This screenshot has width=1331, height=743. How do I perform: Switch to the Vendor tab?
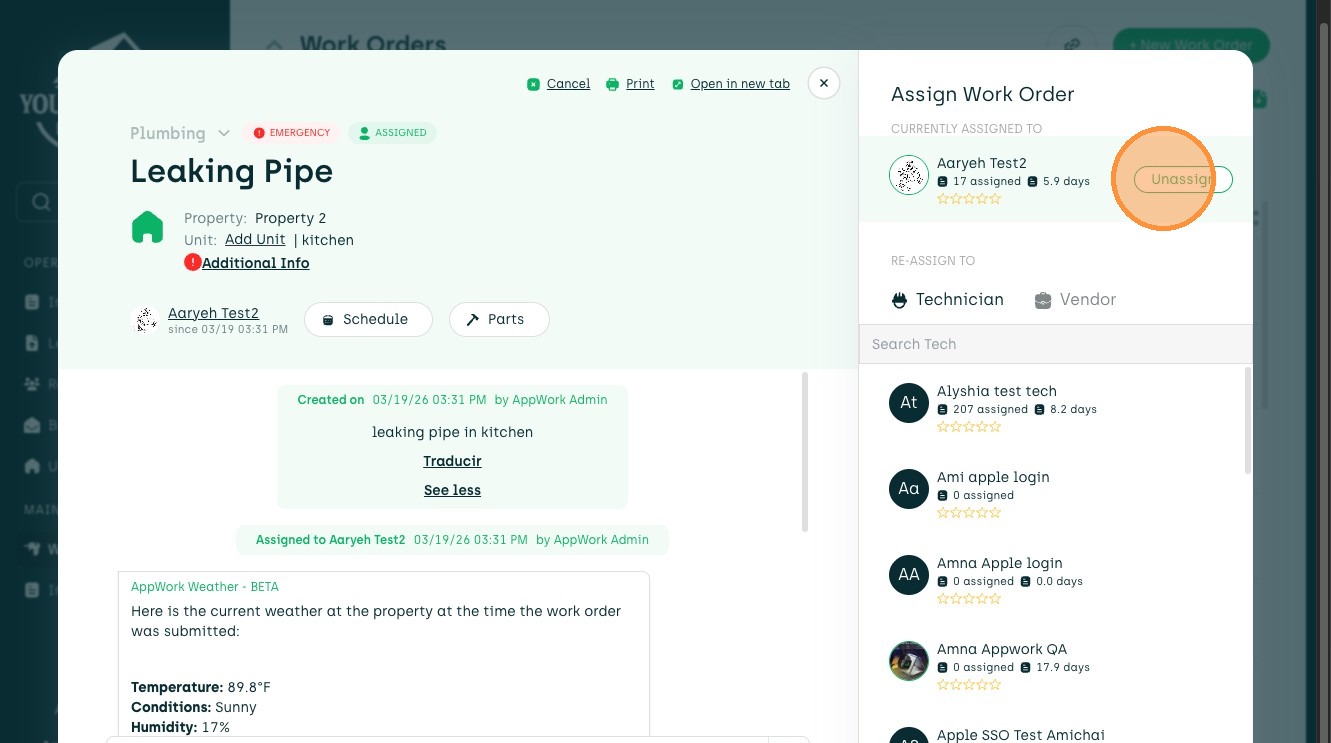[1075, 299]
